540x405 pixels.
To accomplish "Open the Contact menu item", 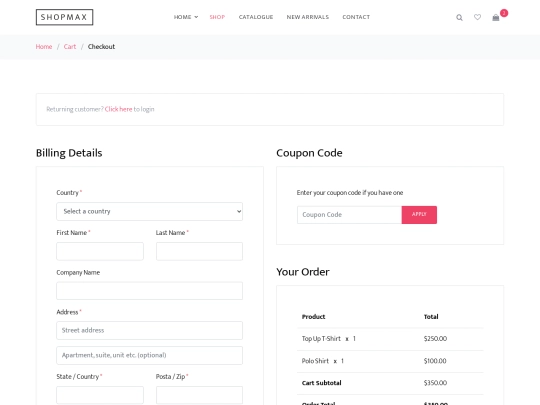I will click(356, 17).
